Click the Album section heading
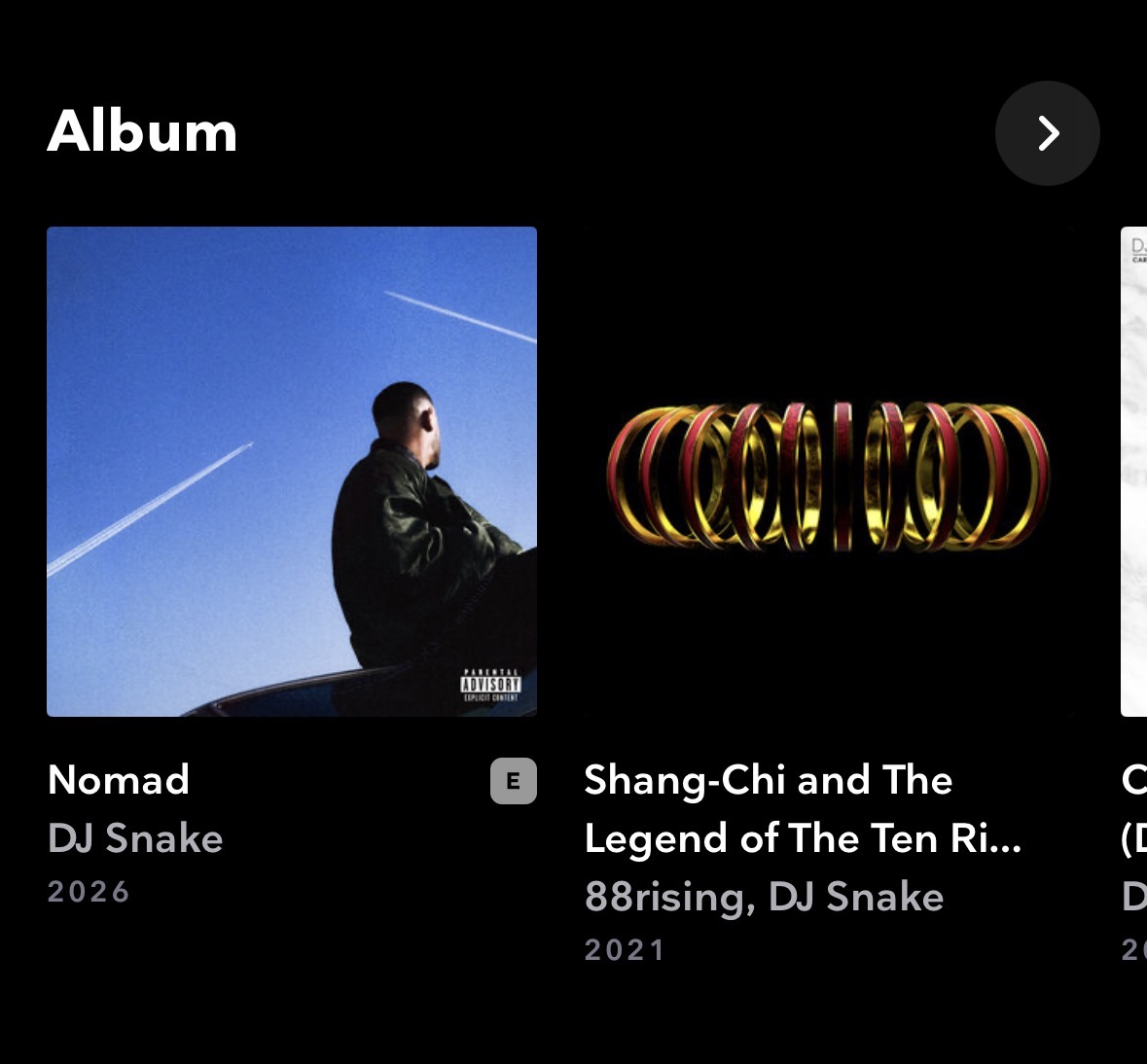The width and height of the screenshot is (1147, 1064). pyautogui.click(x=142, y=131)
